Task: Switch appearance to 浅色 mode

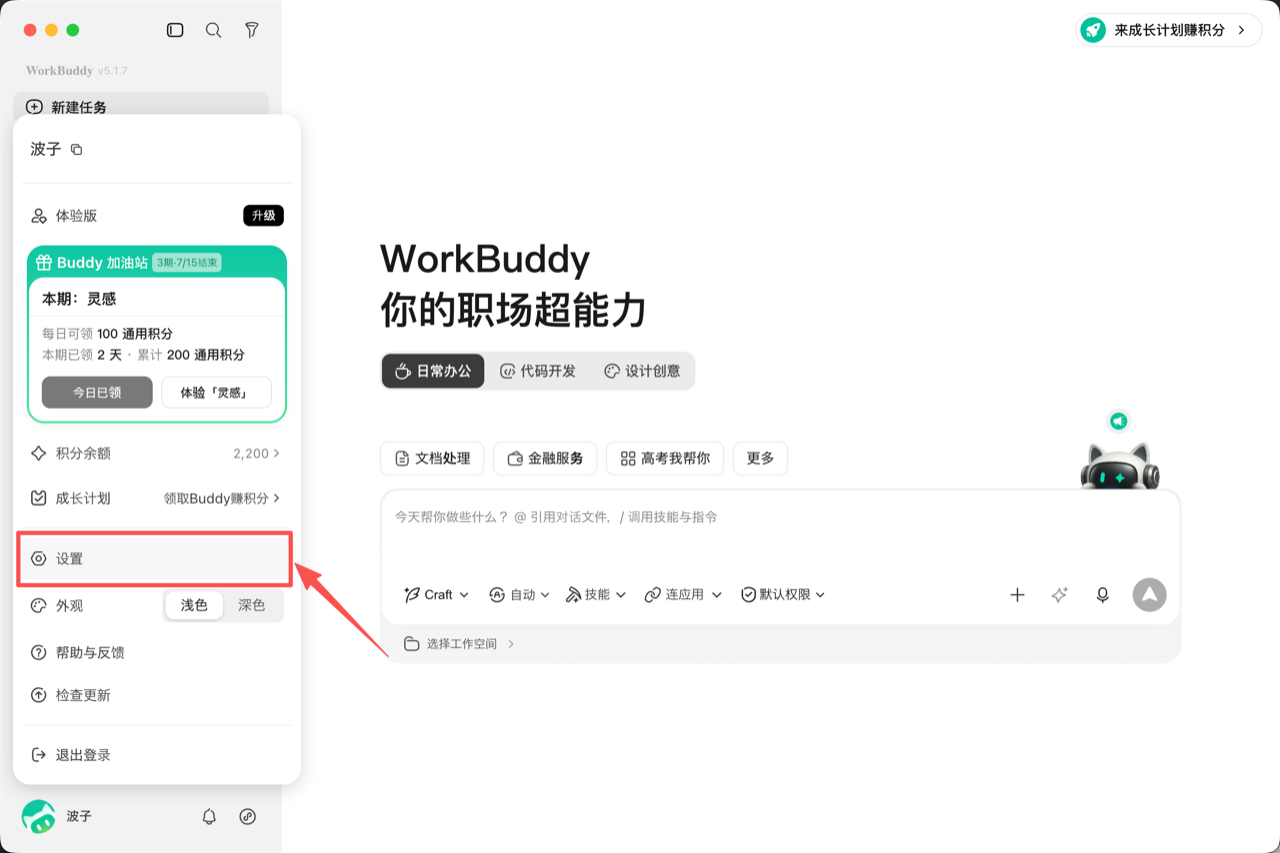Action: coord(194,605)
